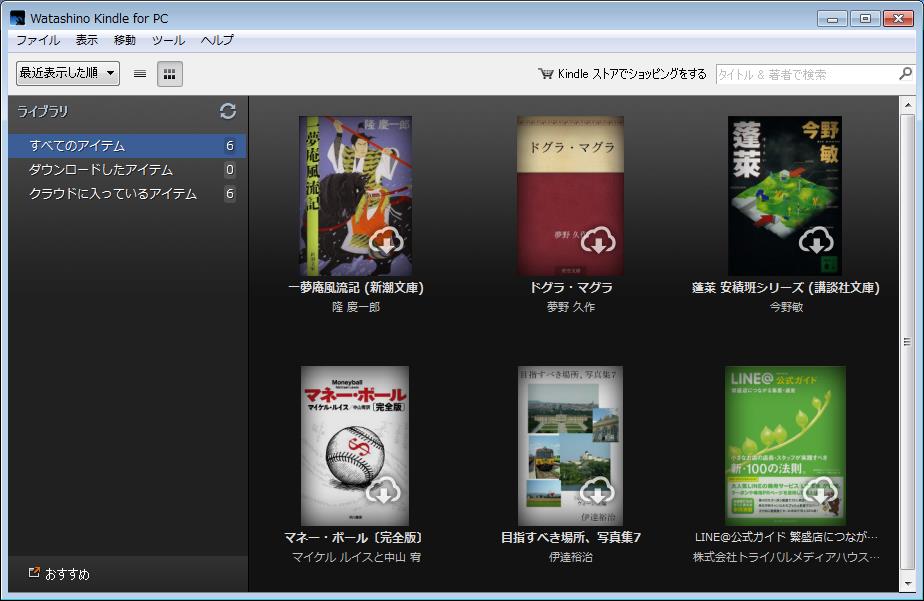Click the search magnifier icon
The image size is (924, 601).
tap(905, 74)
